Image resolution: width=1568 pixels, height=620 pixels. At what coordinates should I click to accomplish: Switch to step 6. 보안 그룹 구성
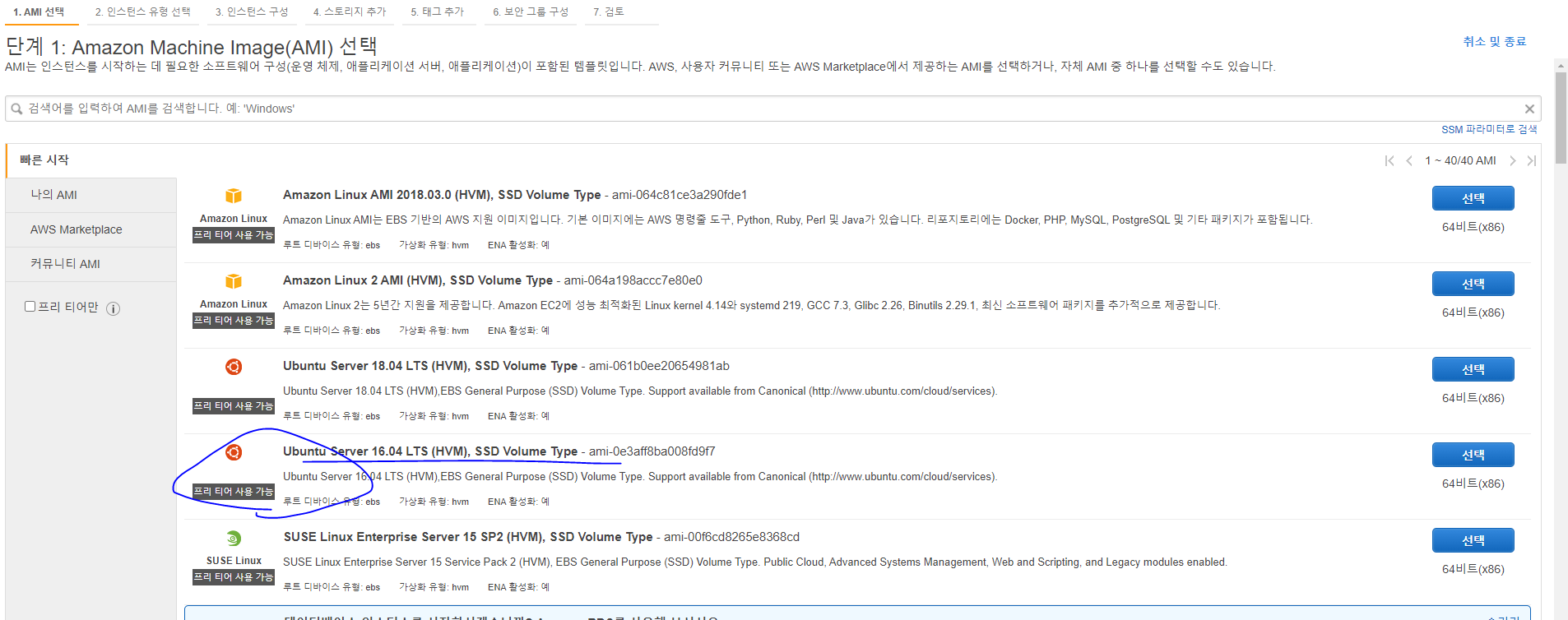point(531,12)
